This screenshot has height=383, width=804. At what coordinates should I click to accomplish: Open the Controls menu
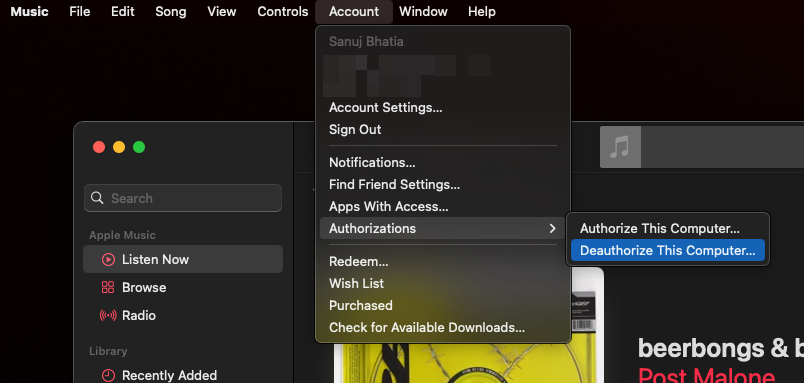[283, 11]
